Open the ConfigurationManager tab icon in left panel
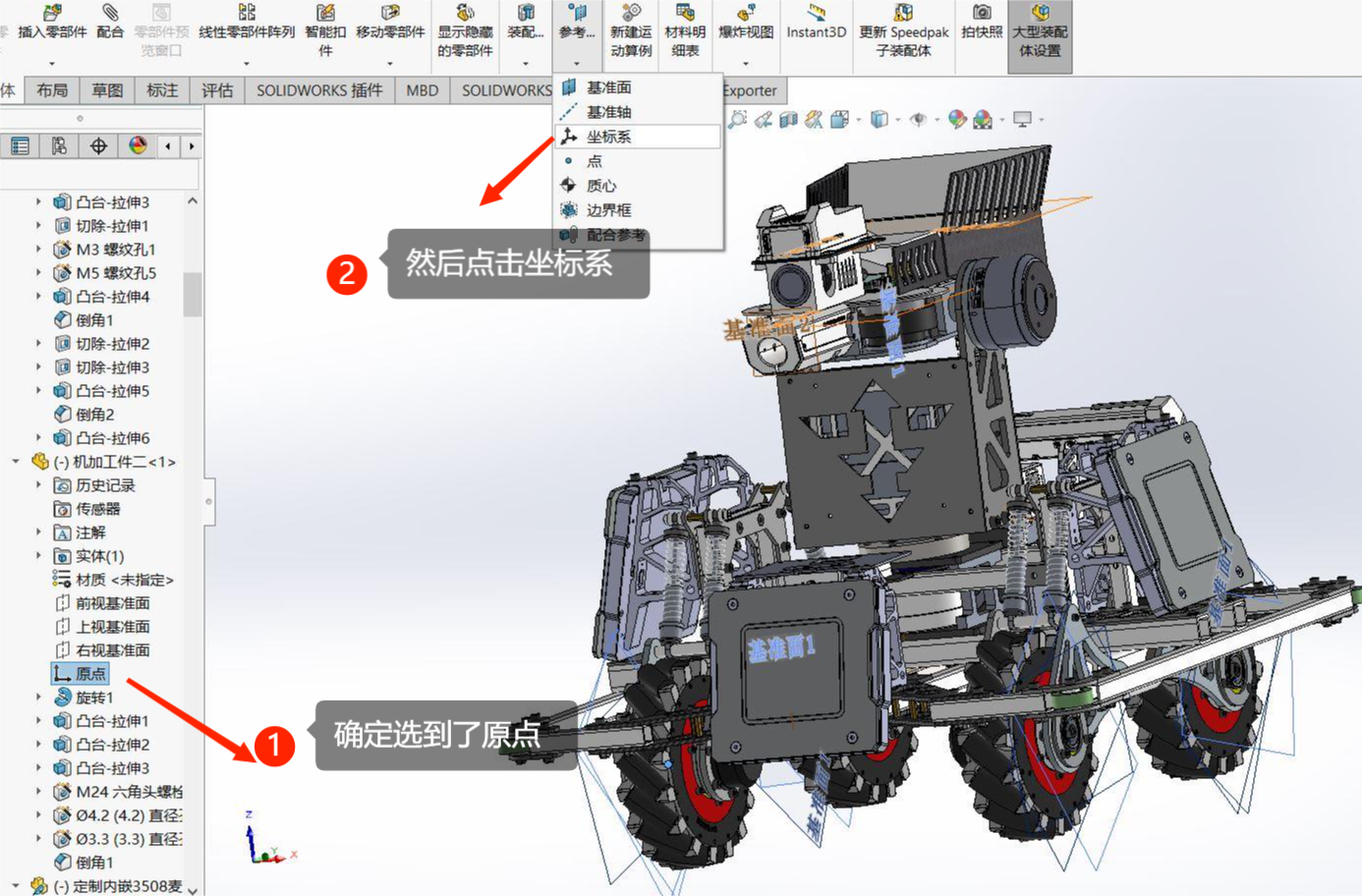1363x896 pixels. [x=59, y=146]
